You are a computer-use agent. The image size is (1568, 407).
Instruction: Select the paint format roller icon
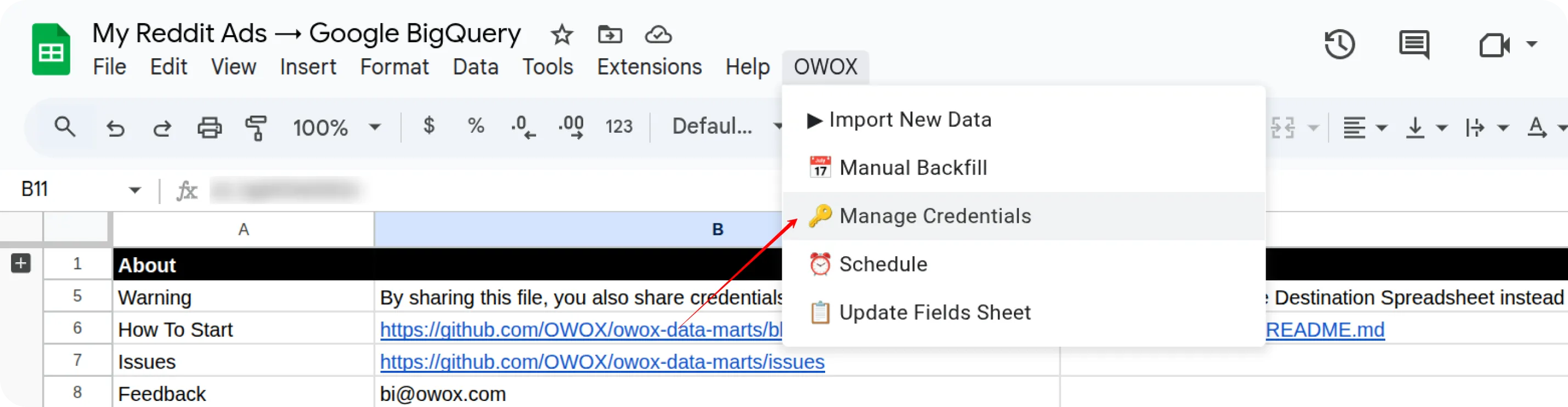[256, 128]
